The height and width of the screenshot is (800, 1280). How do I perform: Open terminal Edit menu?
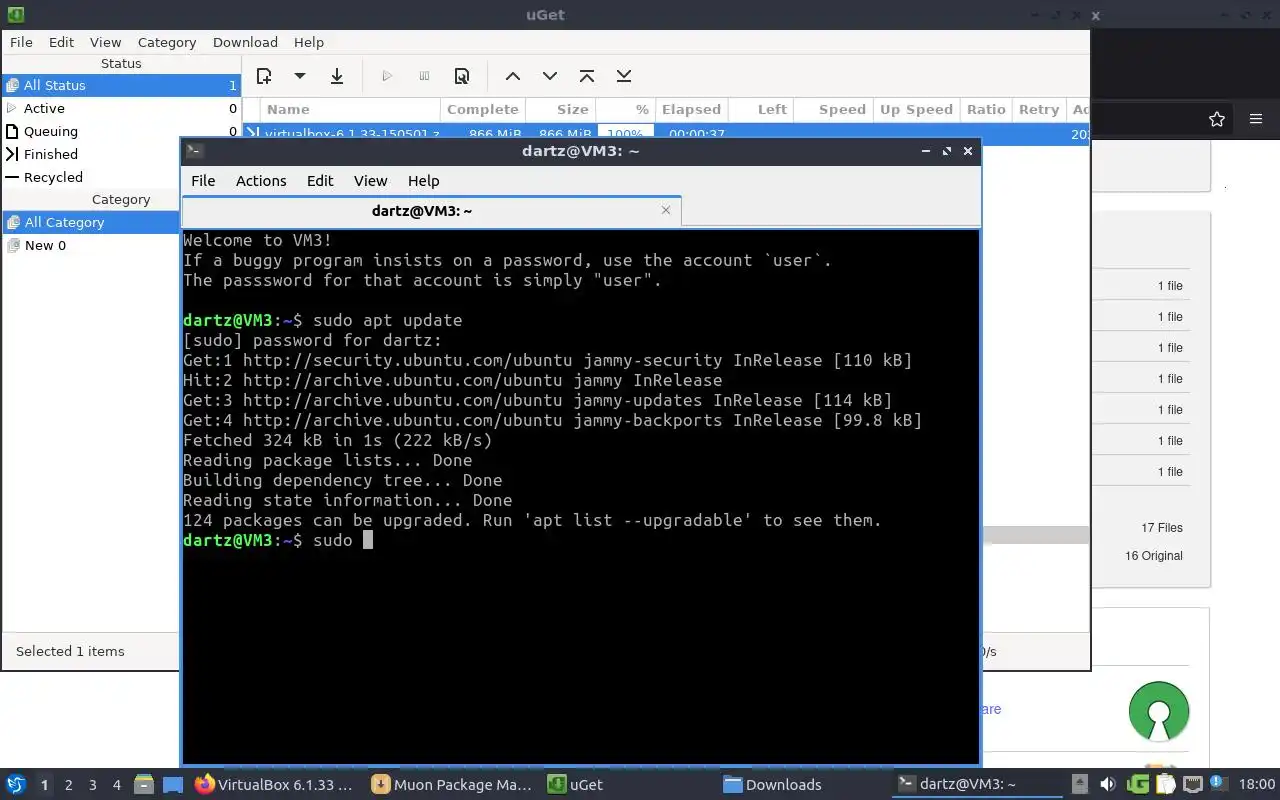pos(320,180)
